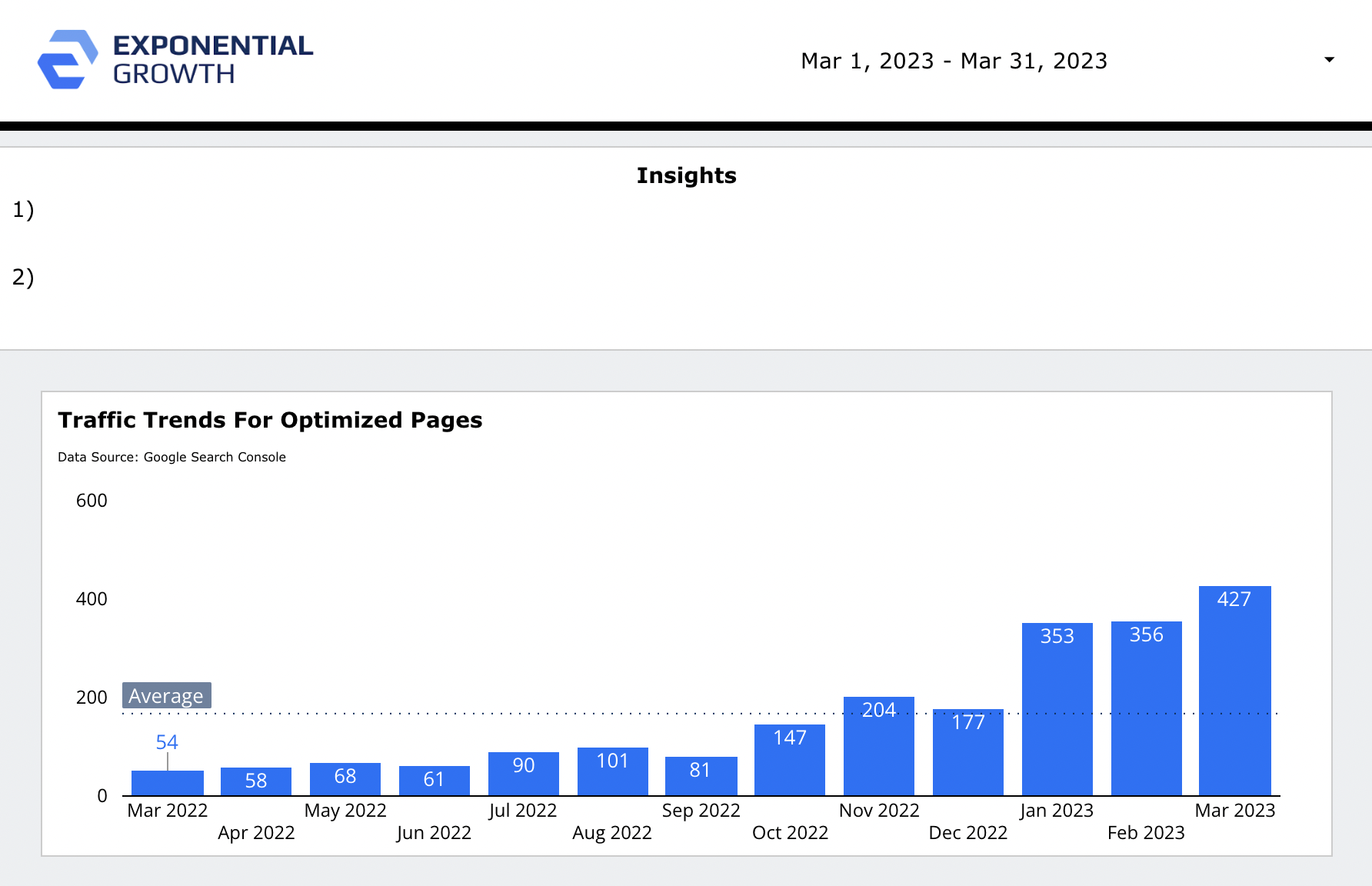Click the Dec 2022 axis label
Screen dimensions: 1372x886
coord(967,832)
